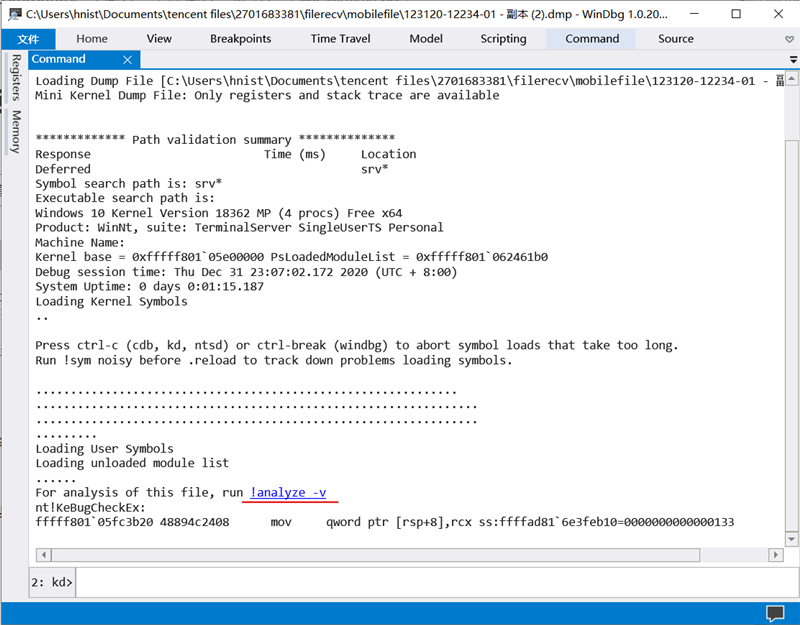This screenshot has width=800, height=625.
Task: Click the vertical scrollbar up arrow
Action: 791,79
